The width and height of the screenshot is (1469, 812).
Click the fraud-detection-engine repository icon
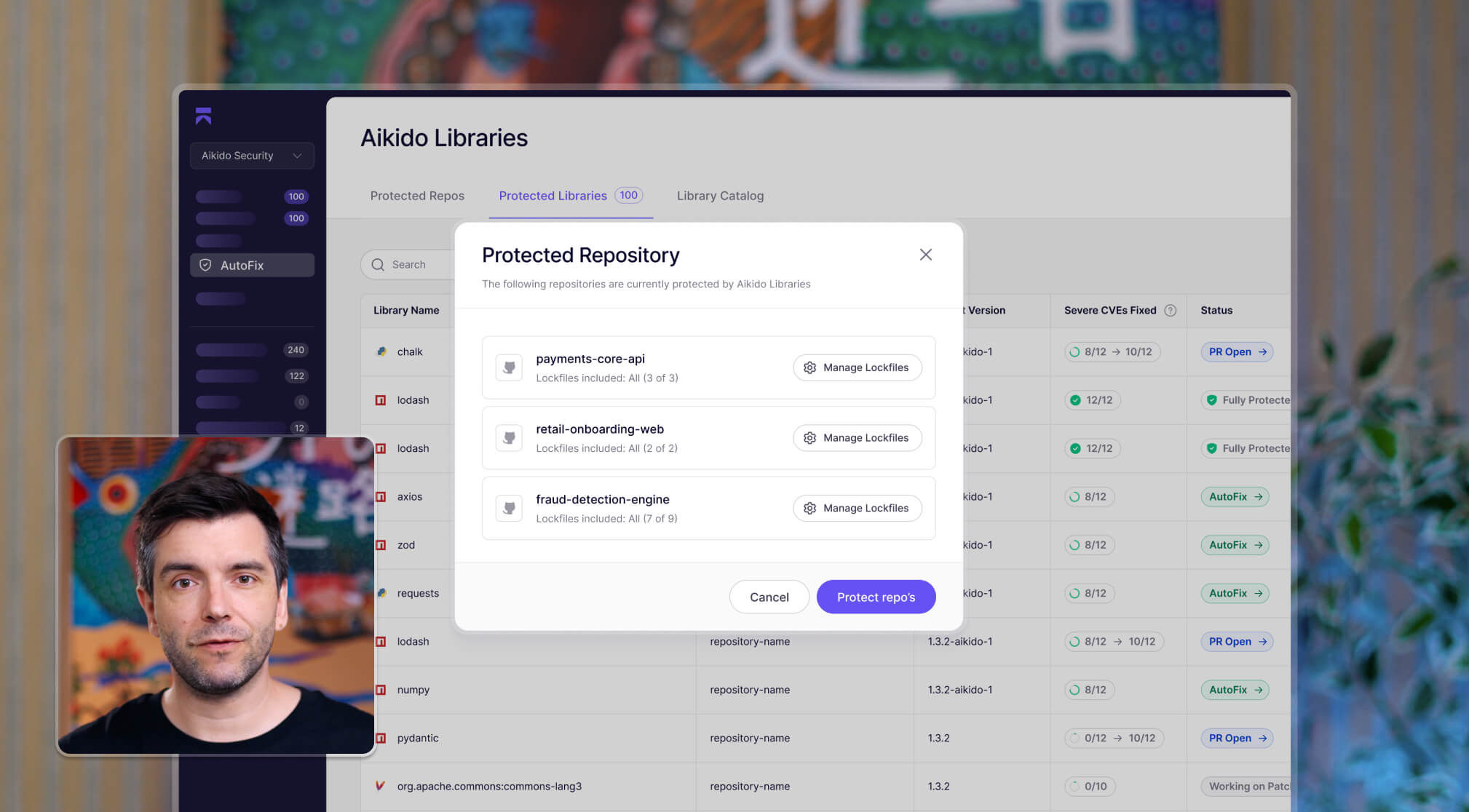tap(509, 508)
